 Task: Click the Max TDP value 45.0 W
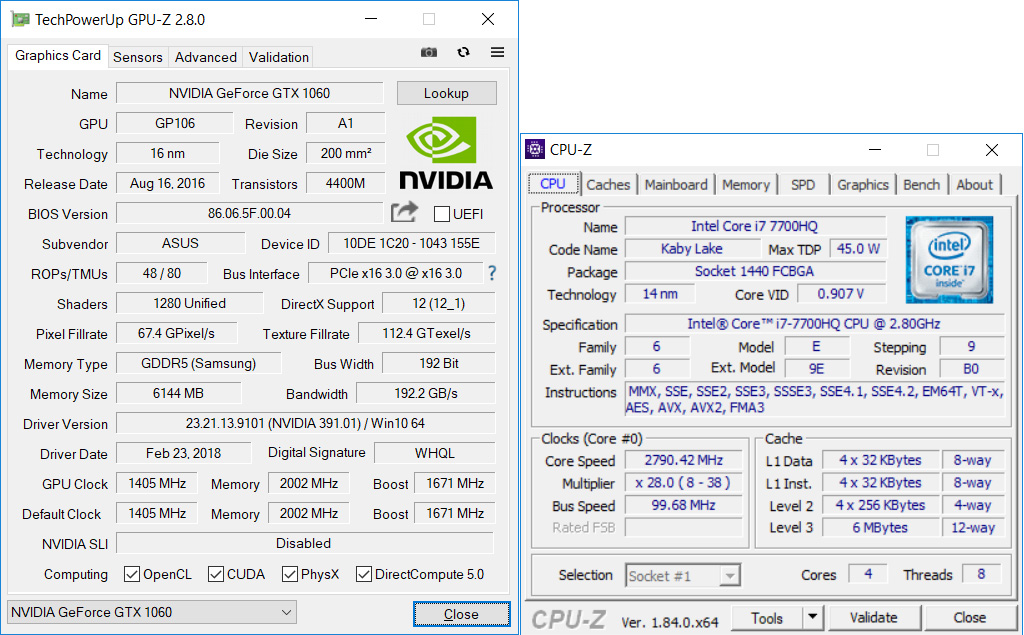point(858,248)
